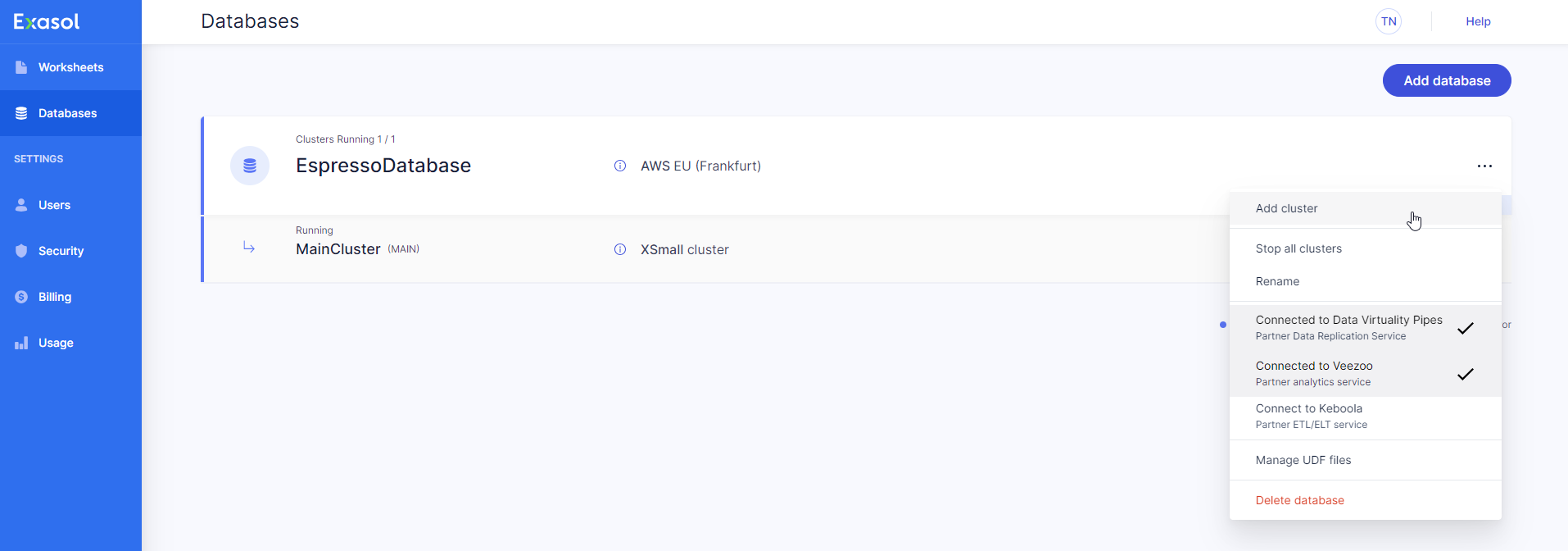Choose Add cluster from the menu

pos(1286,208)
